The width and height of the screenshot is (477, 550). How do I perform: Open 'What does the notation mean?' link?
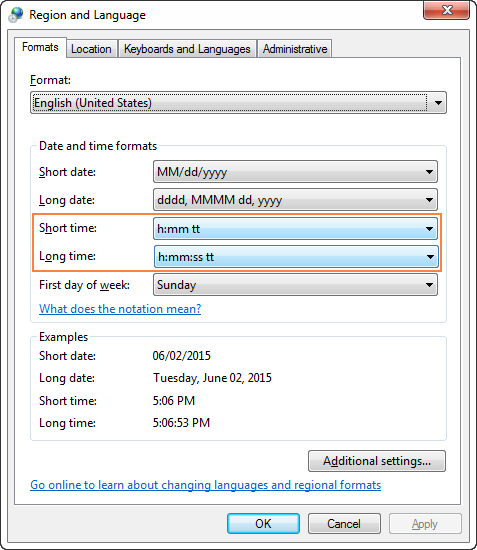pyautogui.click(x=120, y=309)
